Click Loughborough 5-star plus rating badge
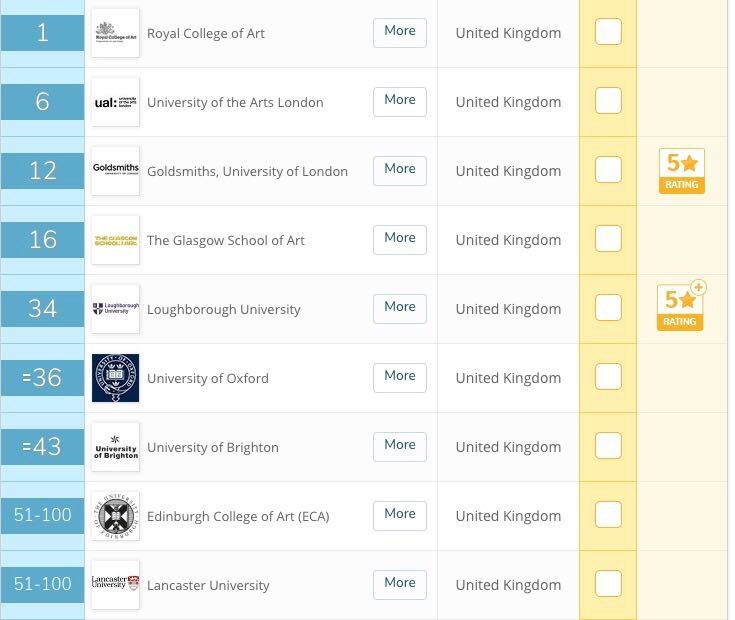735x620 pixels. coord(681,308)
